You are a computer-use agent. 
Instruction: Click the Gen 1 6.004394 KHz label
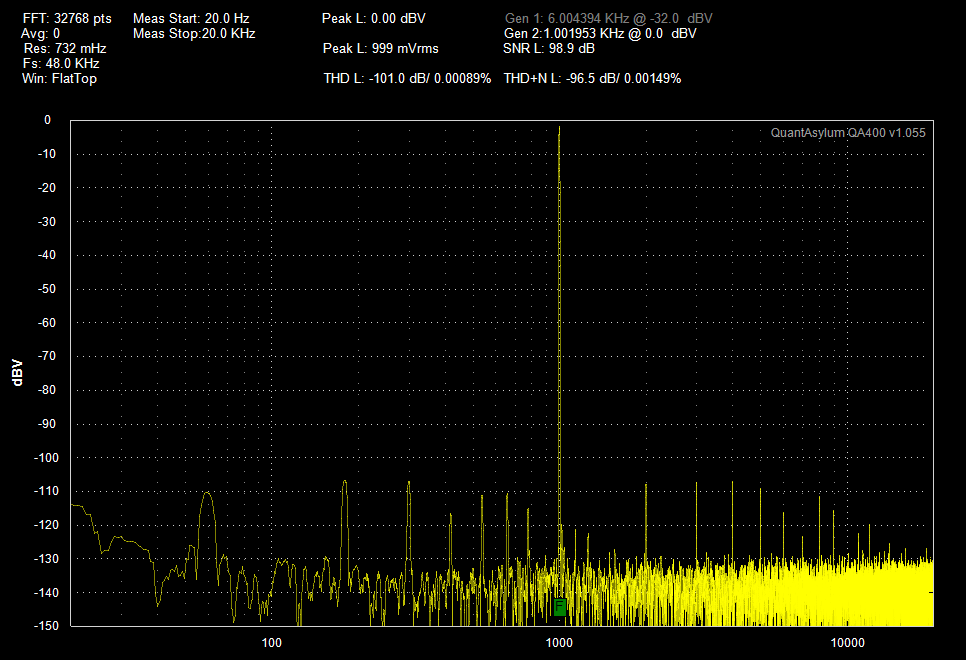click(609, 18)
